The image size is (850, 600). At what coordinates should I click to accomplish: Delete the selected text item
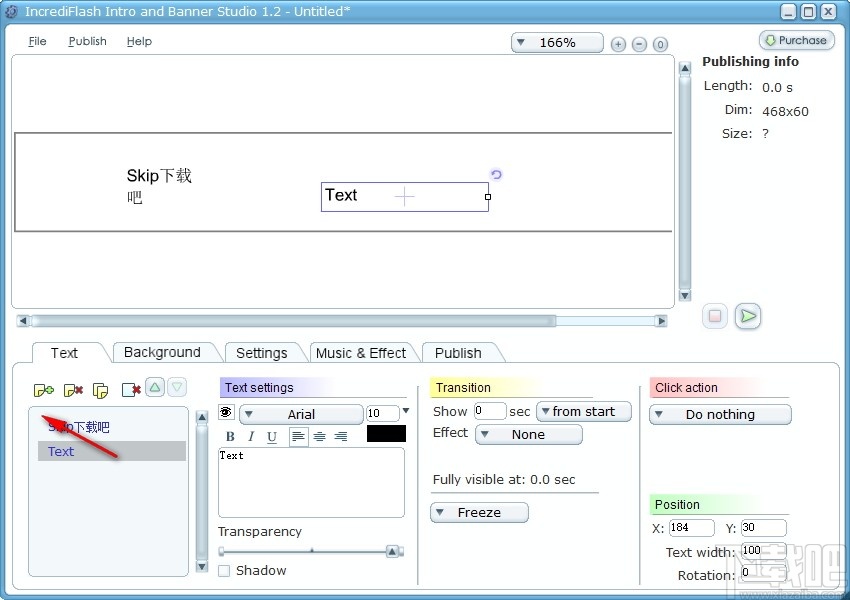74,390
